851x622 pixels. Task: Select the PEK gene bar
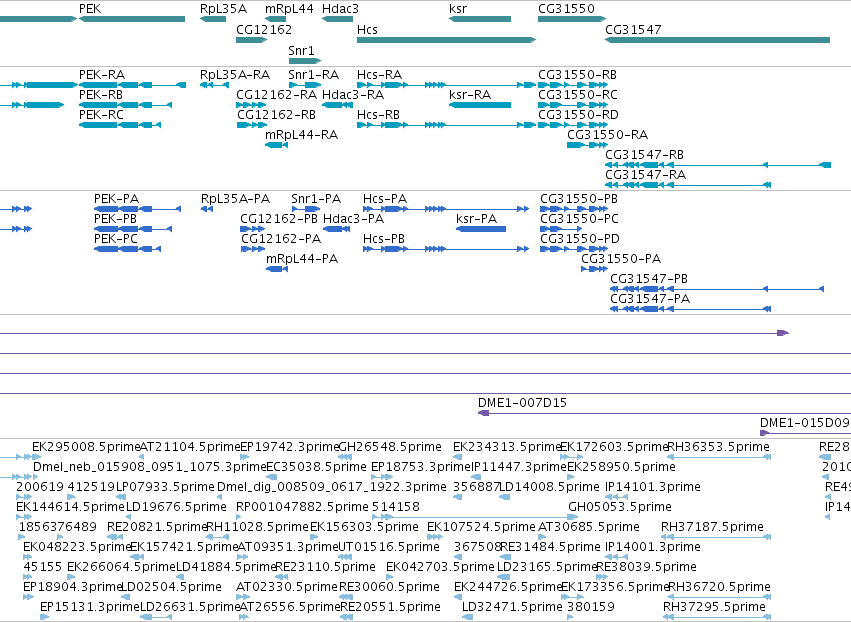[x=132, y=19]
